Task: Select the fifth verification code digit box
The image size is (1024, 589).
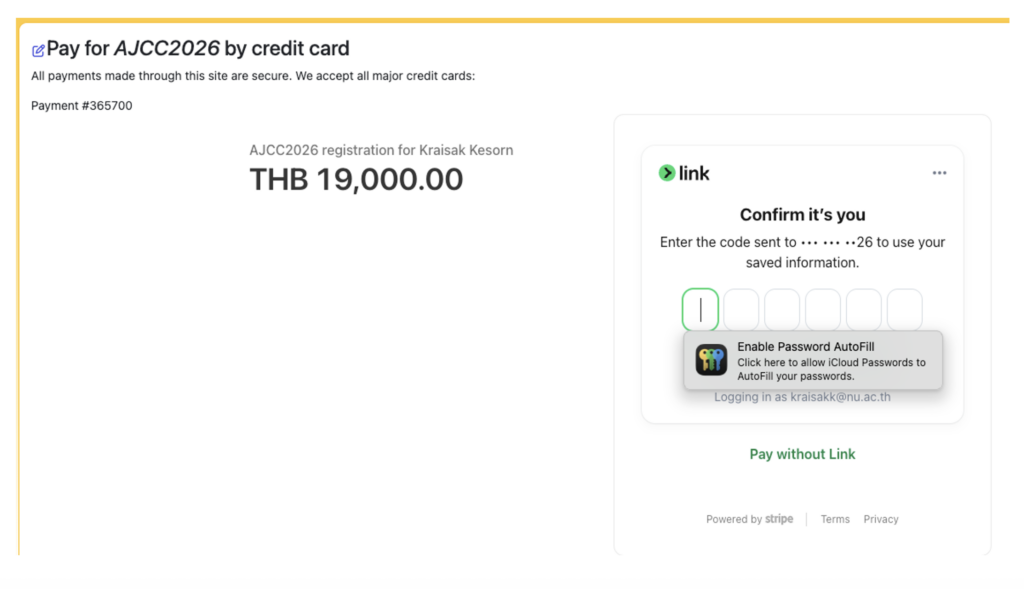Action: point(864,310)
